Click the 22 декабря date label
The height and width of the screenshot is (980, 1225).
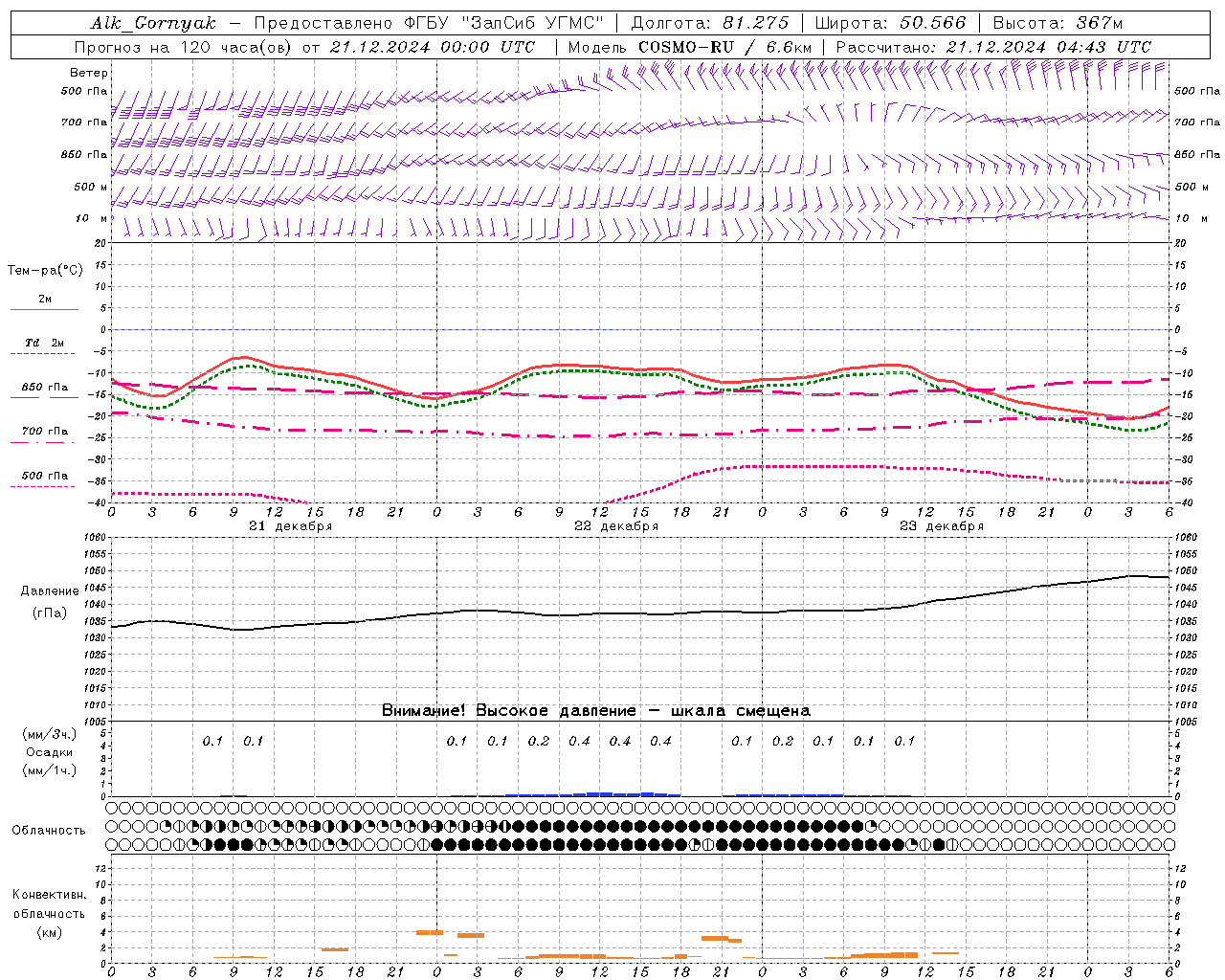pyautogui.click(x=615, y=526)
